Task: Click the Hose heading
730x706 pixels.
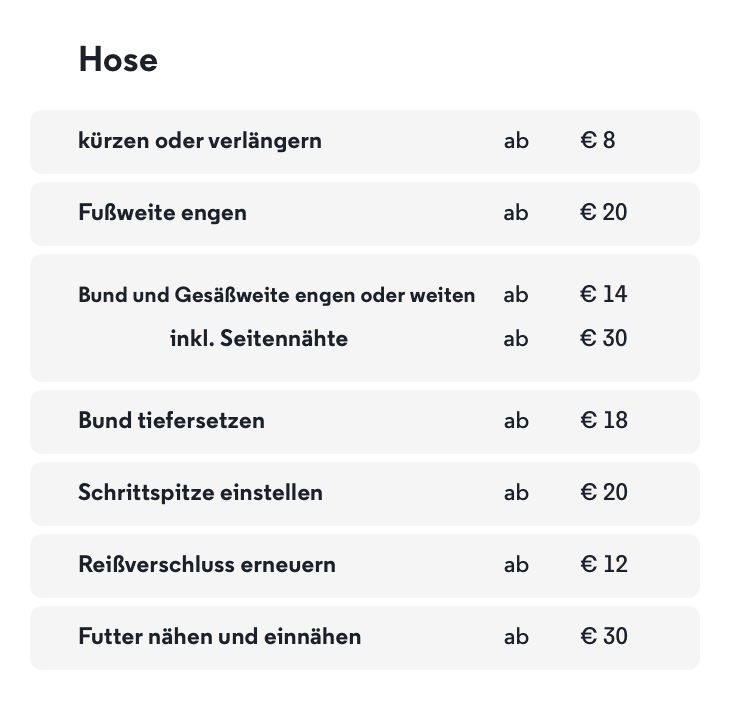Action: pyautogui.click(x=118, y=60)
